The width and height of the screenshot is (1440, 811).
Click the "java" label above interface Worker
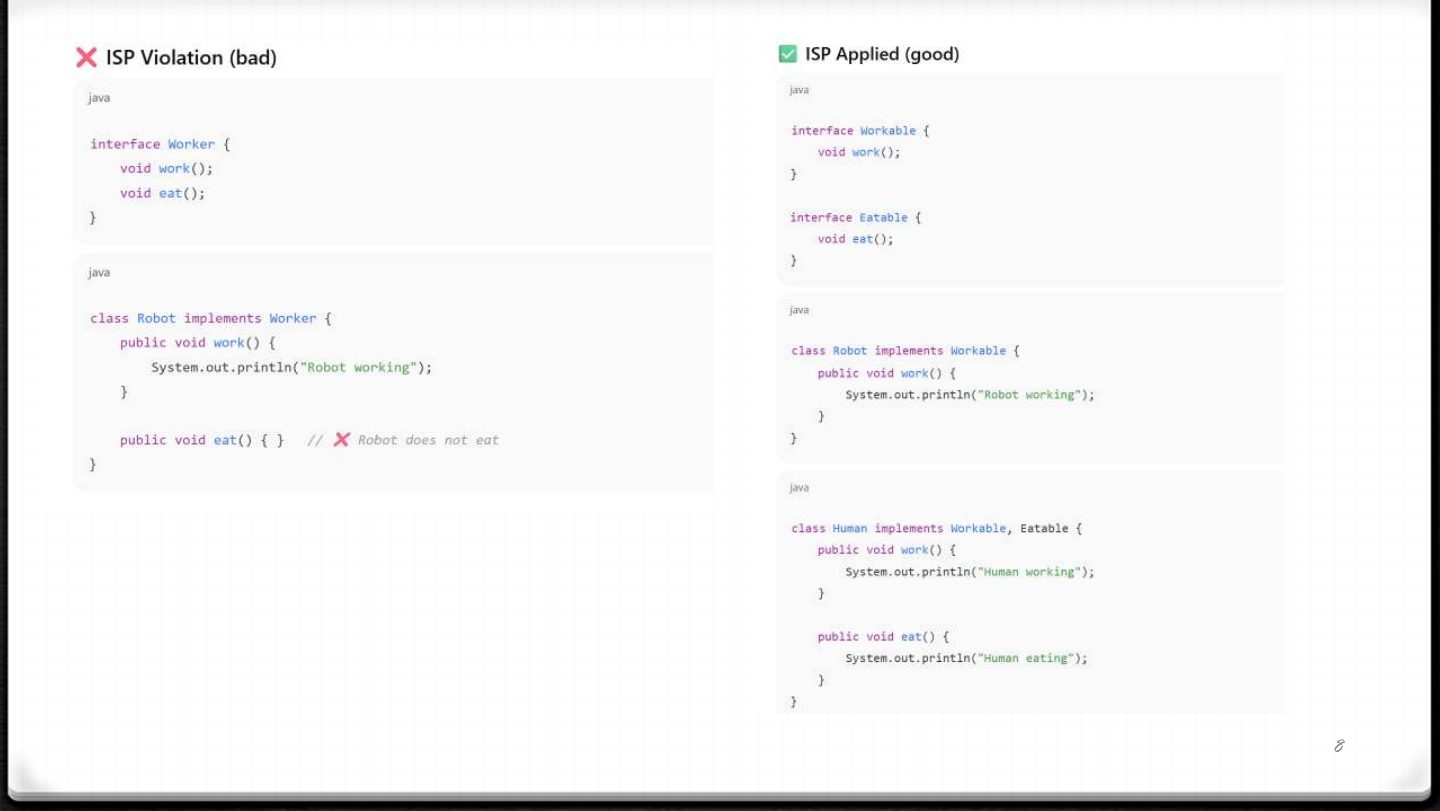99,98
